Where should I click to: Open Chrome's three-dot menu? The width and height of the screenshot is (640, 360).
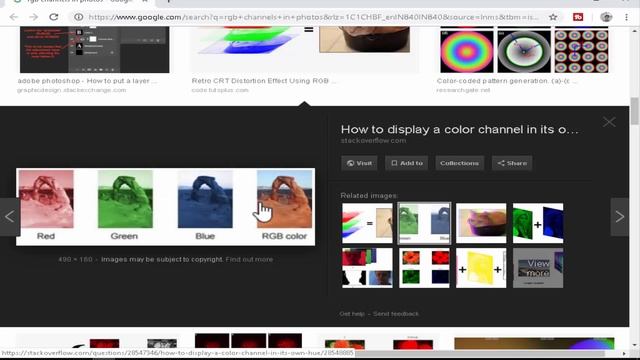click(627, 17)
